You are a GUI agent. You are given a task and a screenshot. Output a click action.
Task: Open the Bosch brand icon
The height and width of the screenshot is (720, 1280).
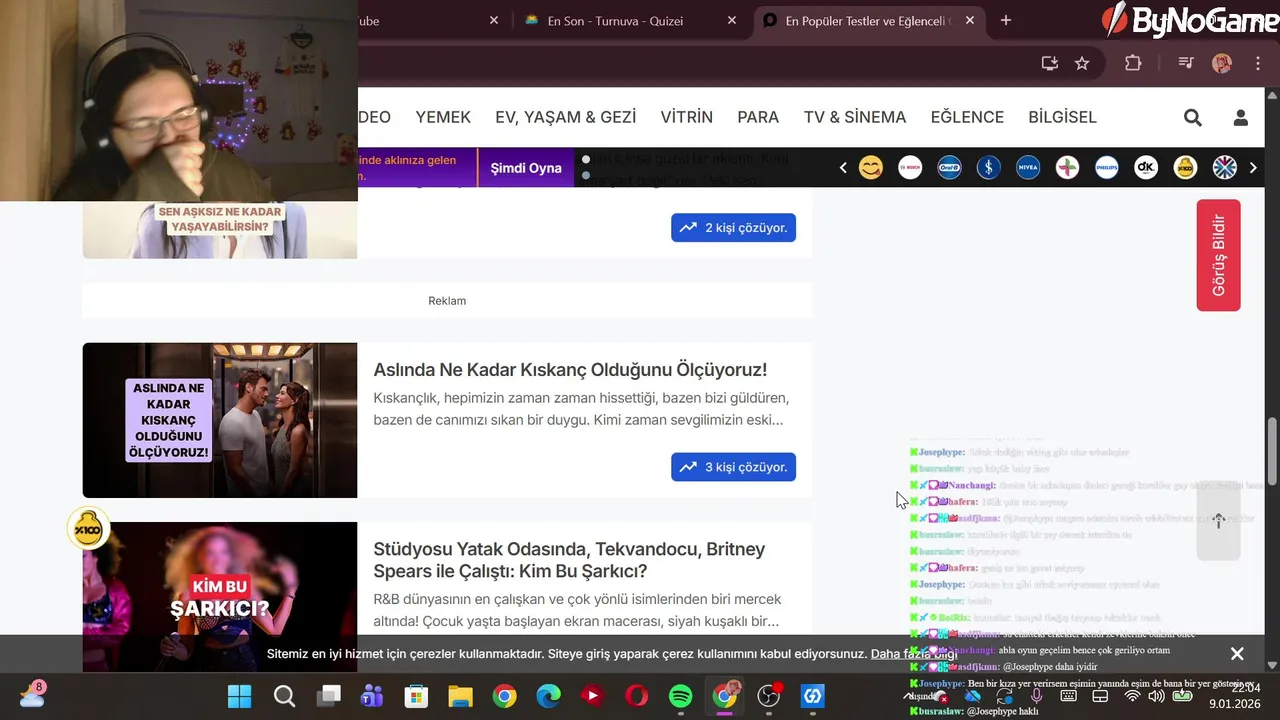[x=910, y=168]
